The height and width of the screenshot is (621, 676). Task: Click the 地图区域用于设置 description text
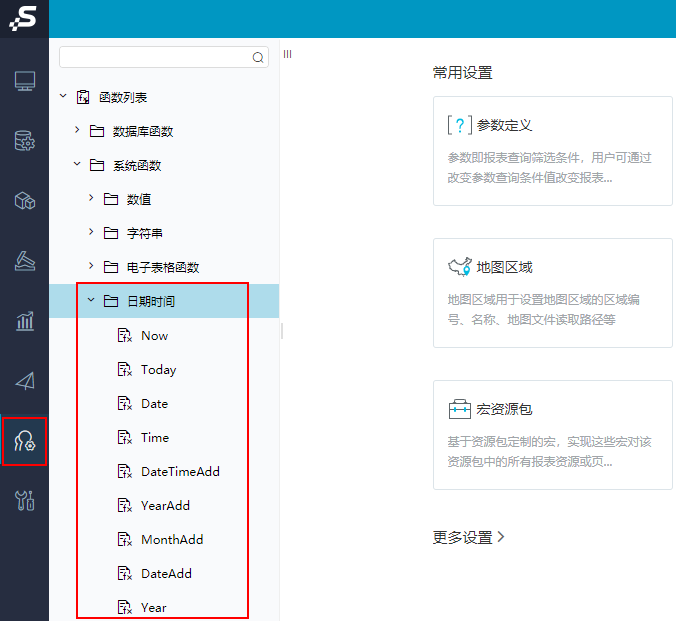[543, 310]
